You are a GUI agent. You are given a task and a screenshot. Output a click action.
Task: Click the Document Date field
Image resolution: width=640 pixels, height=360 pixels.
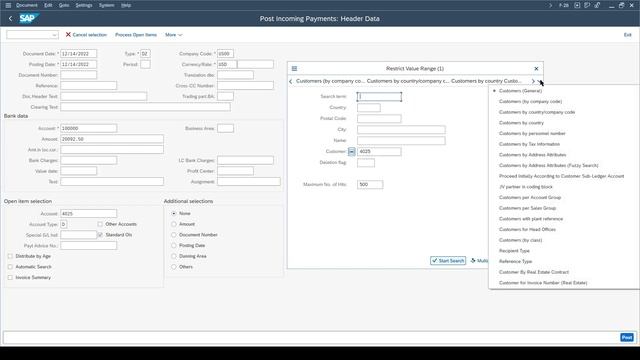pos(78,54)
